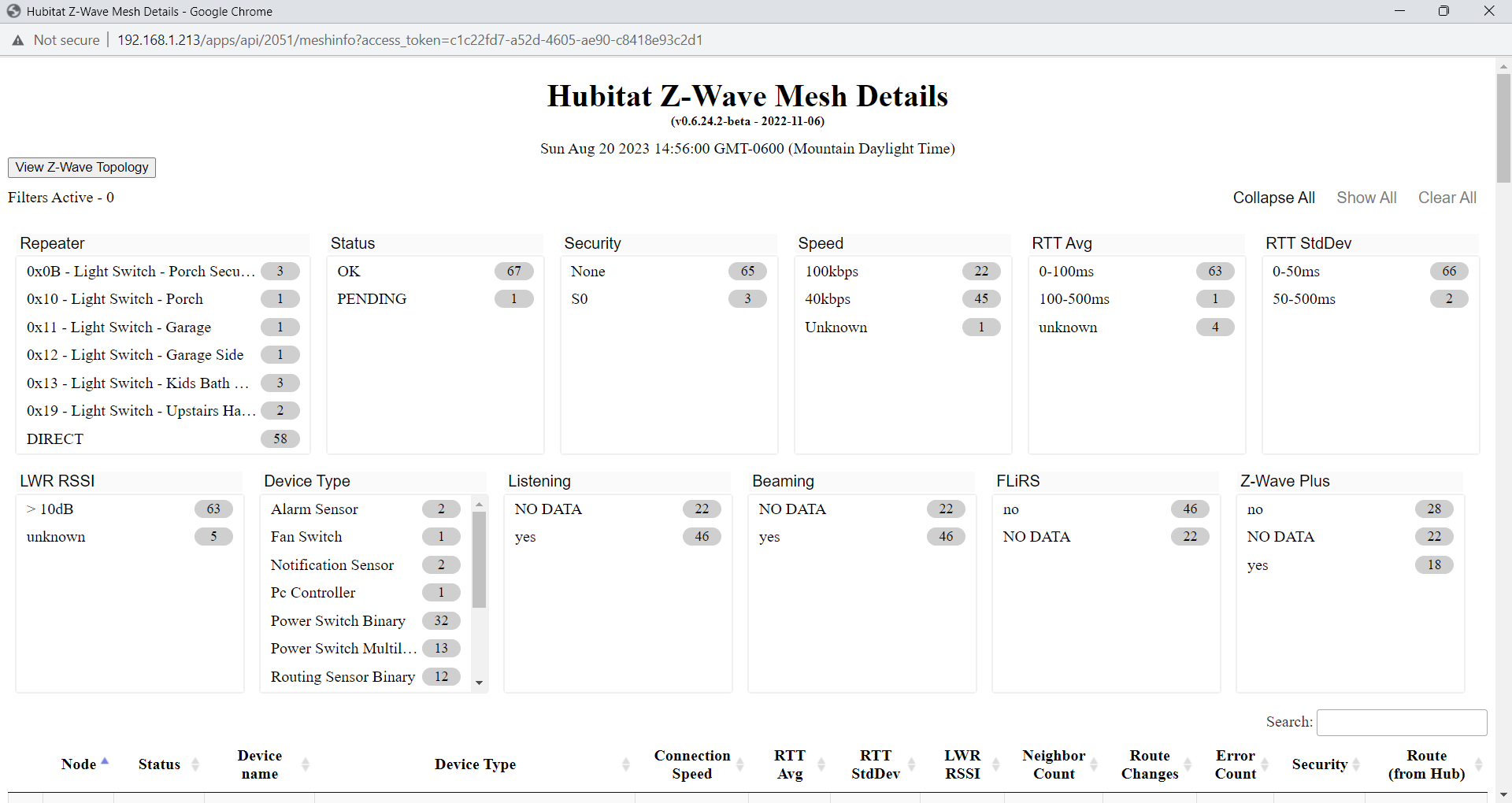
Task: Filter Z-Wave Plus by yes
Action: point(1350,564)
